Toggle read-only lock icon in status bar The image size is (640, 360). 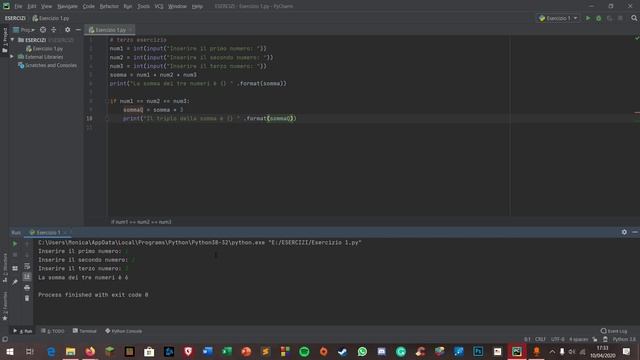[x=595, y=340]
